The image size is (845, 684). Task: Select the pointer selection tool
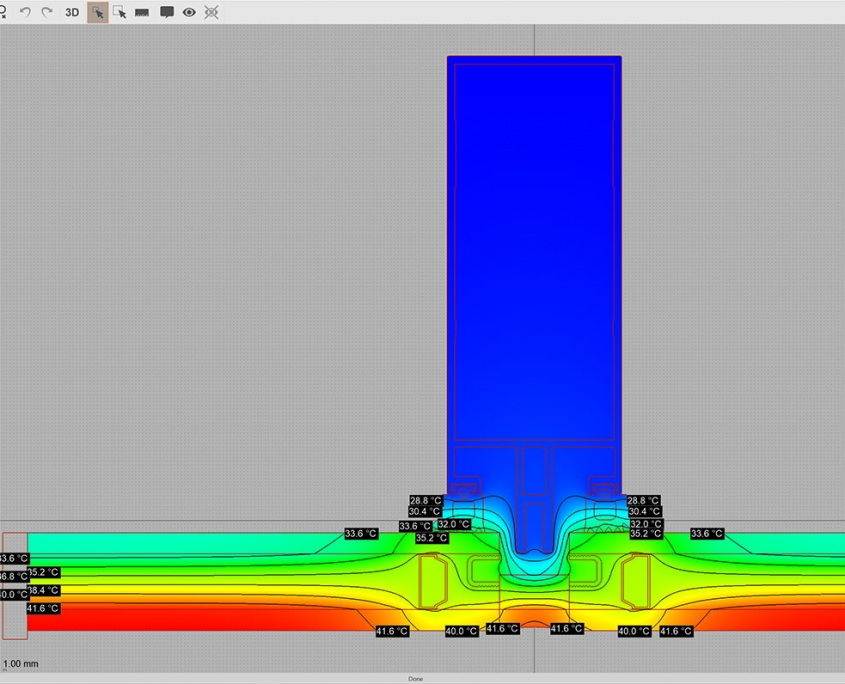[x=97, y=12]
